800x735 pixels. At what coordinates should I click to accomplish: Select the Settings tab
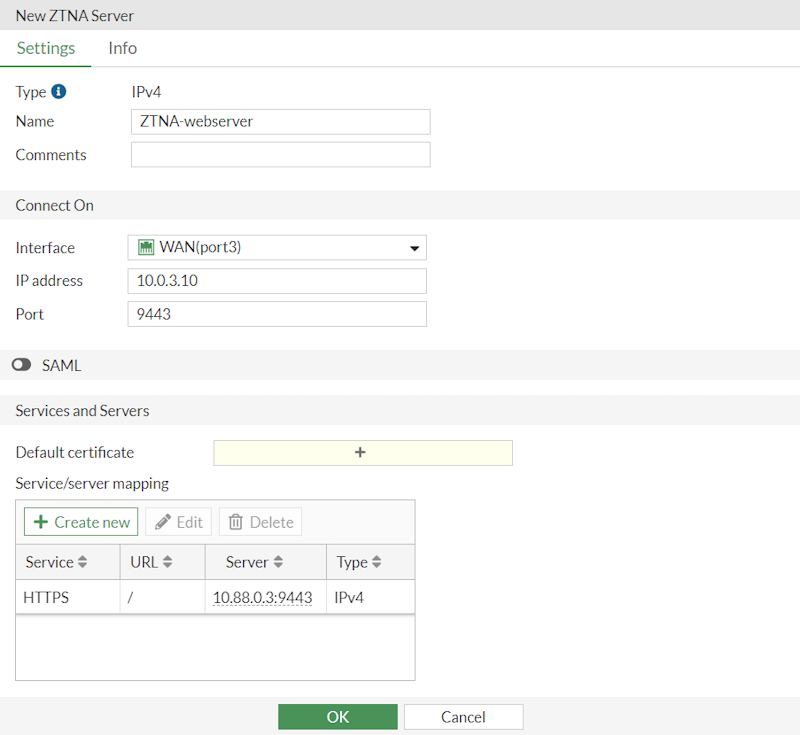coord(46,48)
